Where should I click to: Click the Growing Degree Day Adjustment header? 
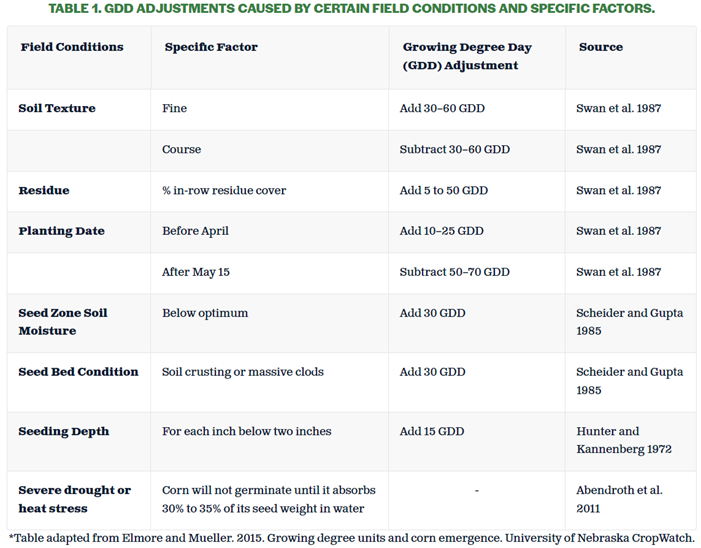(467, 56)
